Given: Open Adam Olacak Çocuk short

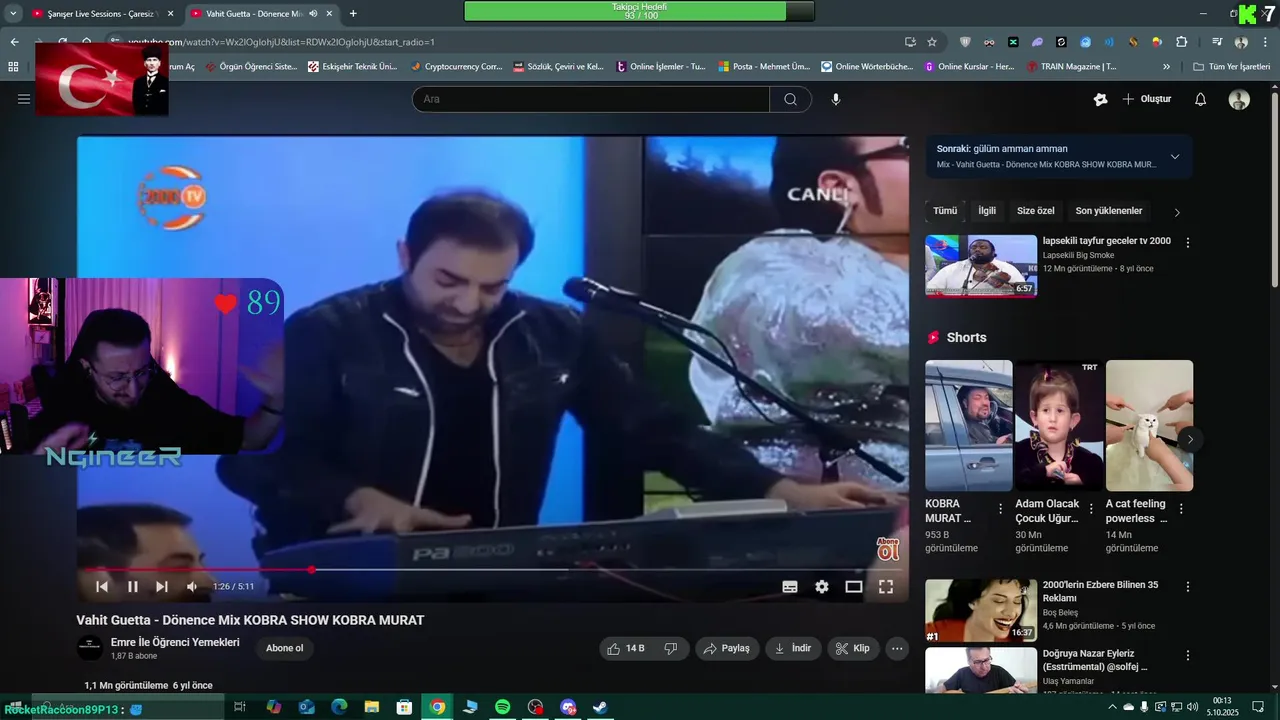Looking at the screenshot, I should tap(1059, 425).
